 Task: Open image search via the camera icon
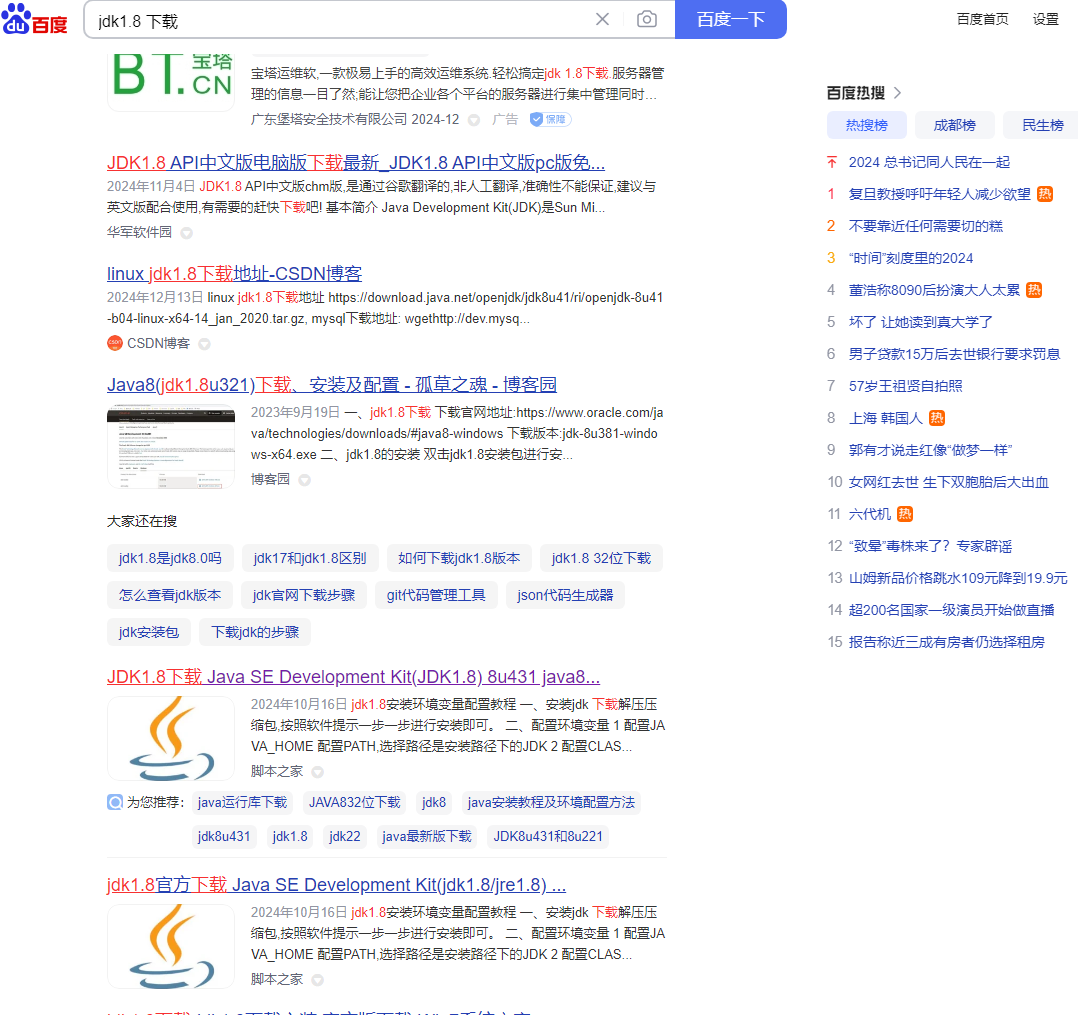646,19
